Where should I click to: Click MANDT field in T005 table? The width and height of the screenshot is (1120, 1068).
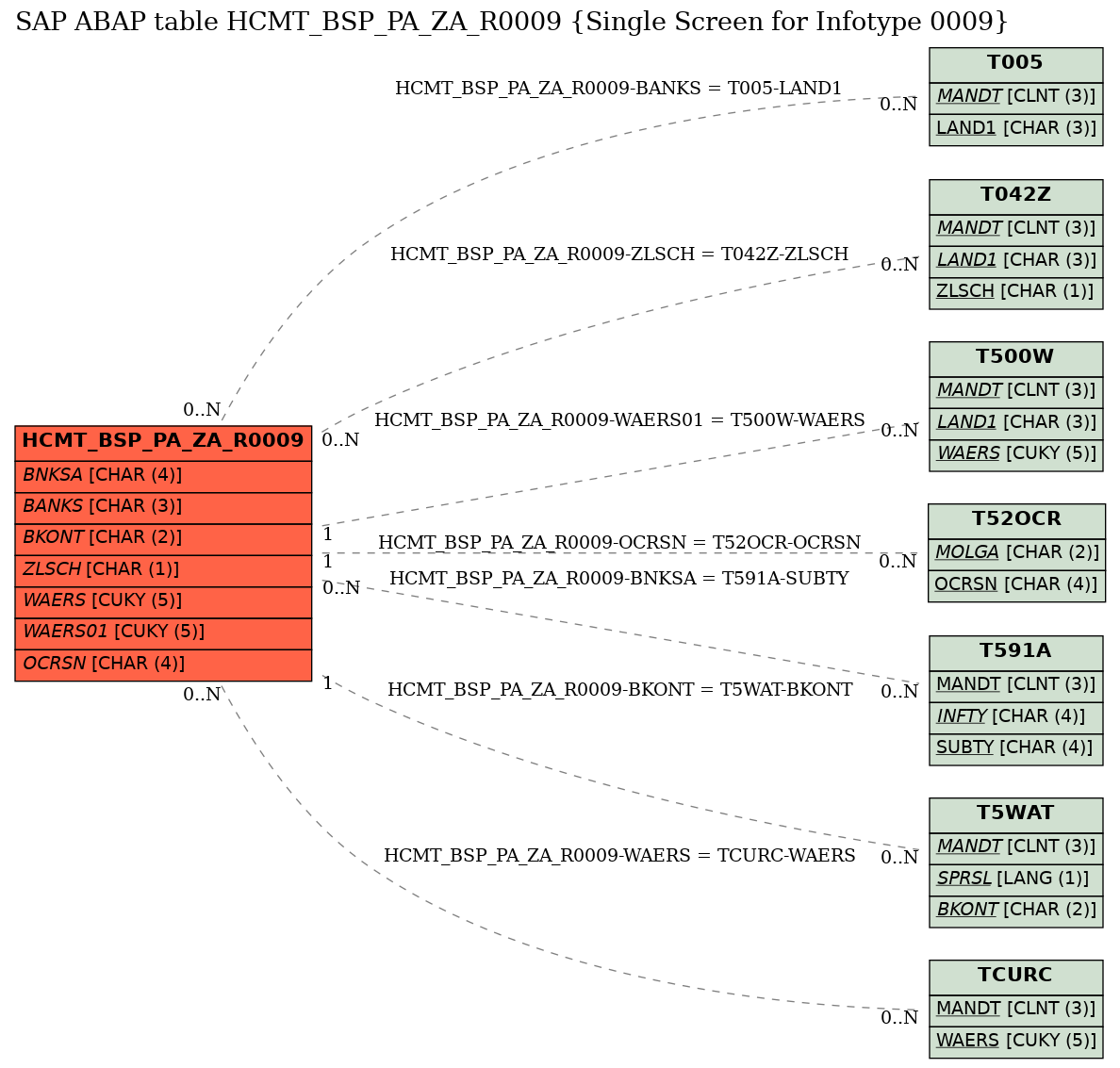[1015, 99]
